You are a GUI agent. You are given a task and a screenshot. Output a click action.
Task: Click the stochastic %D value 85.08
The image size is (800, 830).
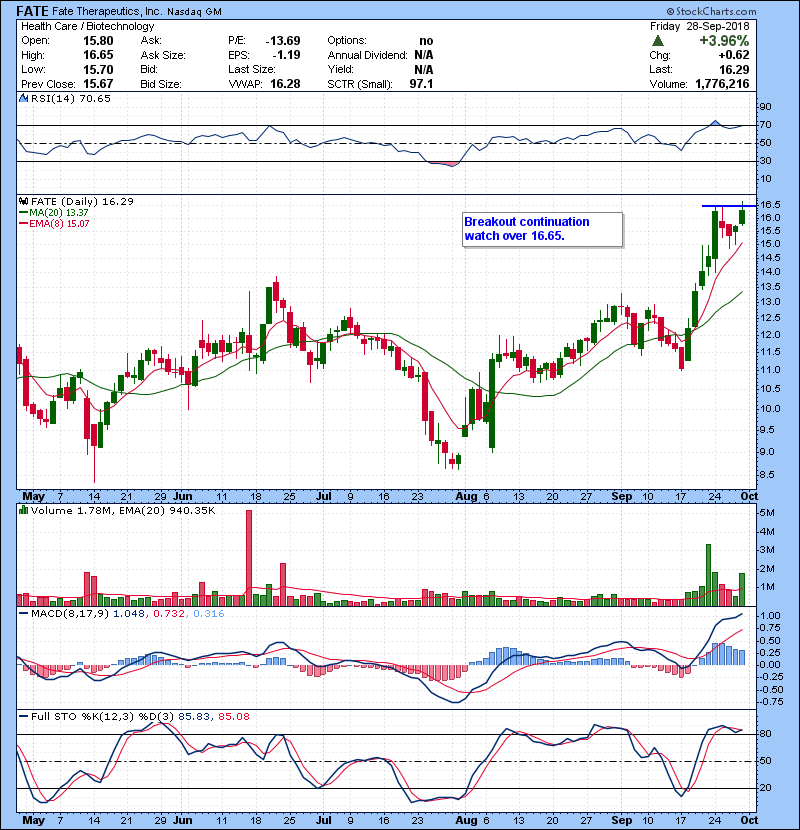pyautogui.click(x=233, y=716)
